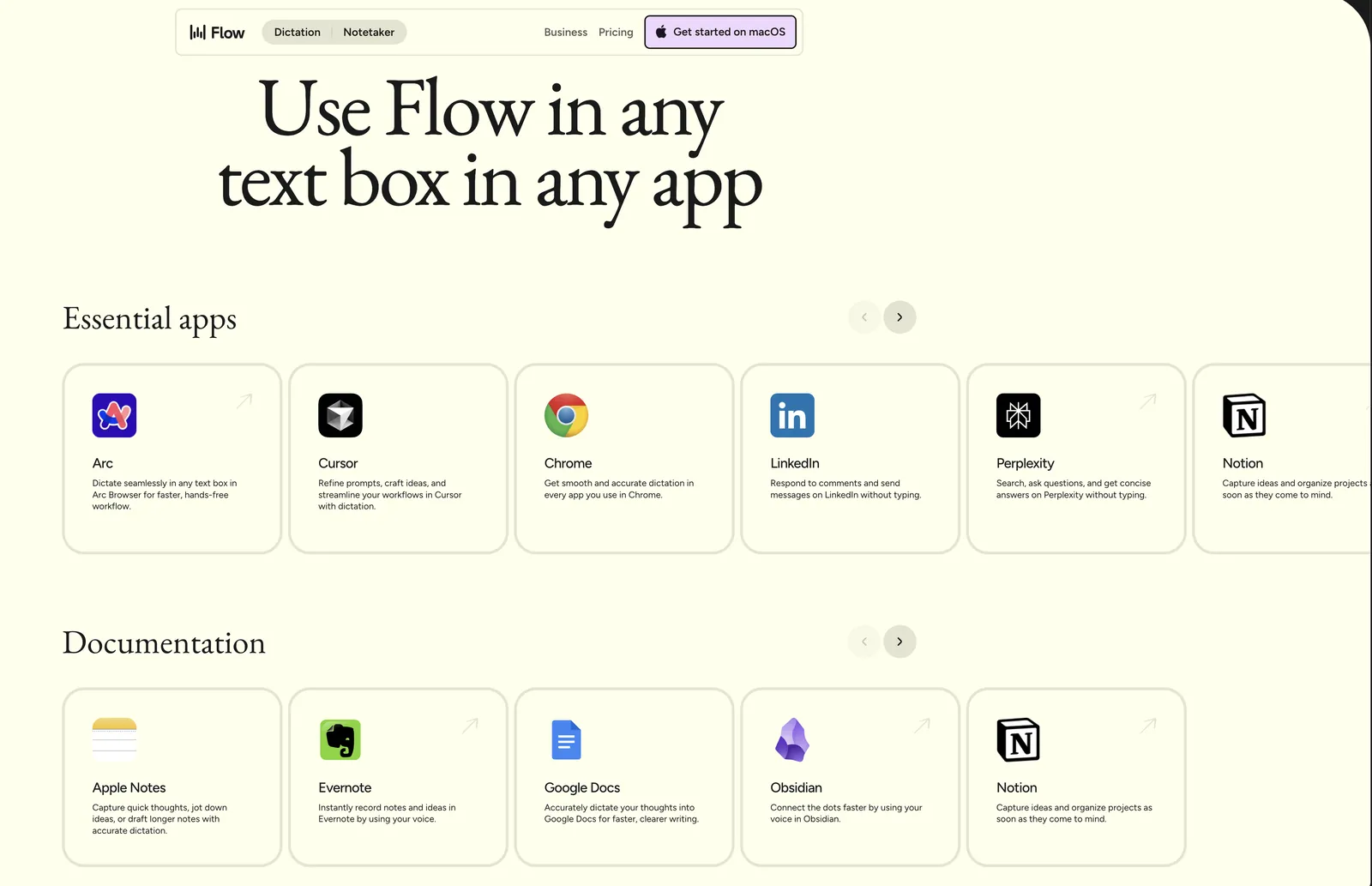Select the Perplexity card title
Viewport: 1372px width, 886px height.
(x=1025, y=463)
